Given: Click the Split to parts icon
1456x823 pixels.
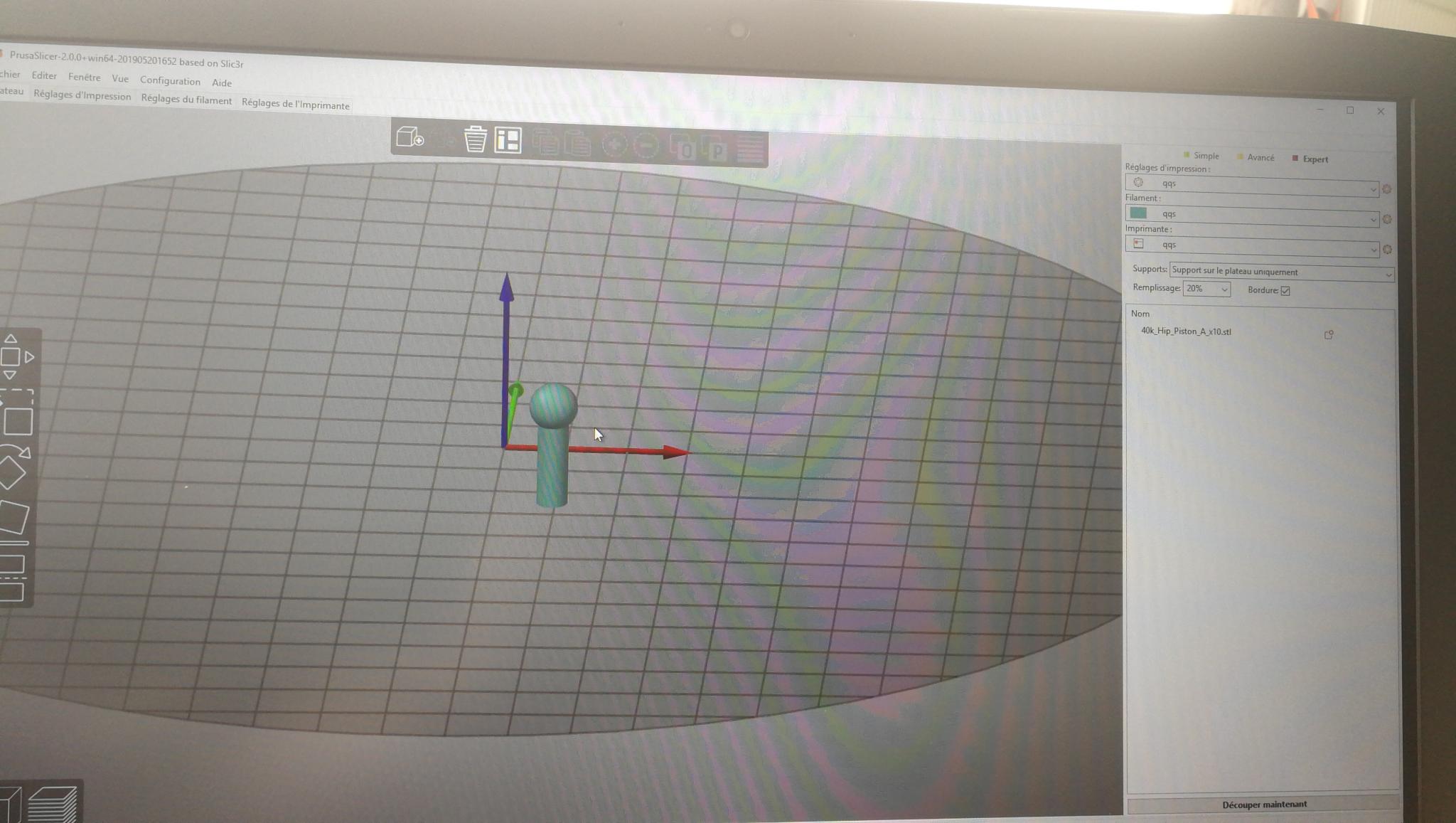Looking at the screenshot, I should click(x=714, y=149).
